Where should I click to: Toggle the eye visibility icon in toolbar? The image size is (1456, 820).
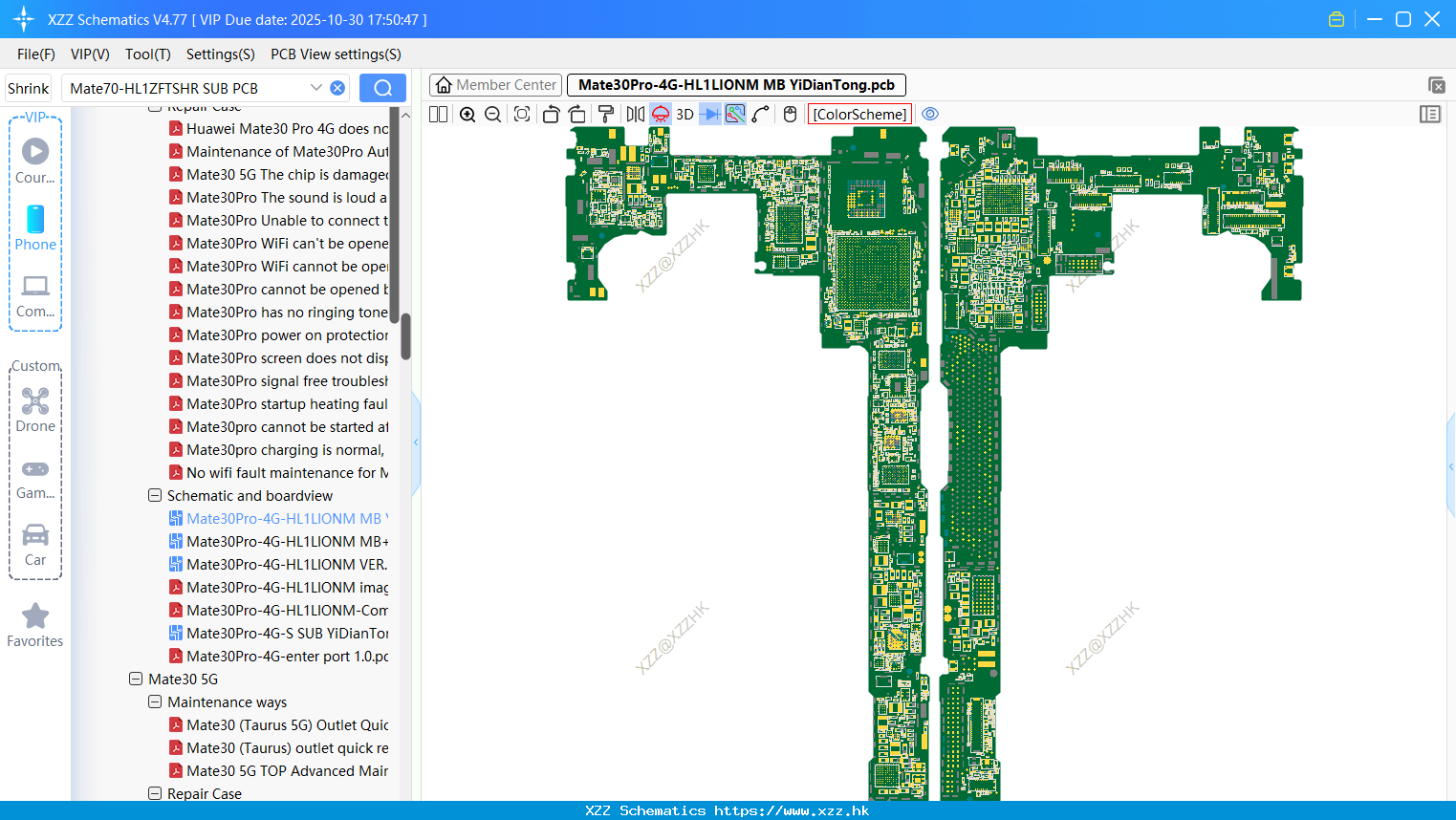point(929,114)
